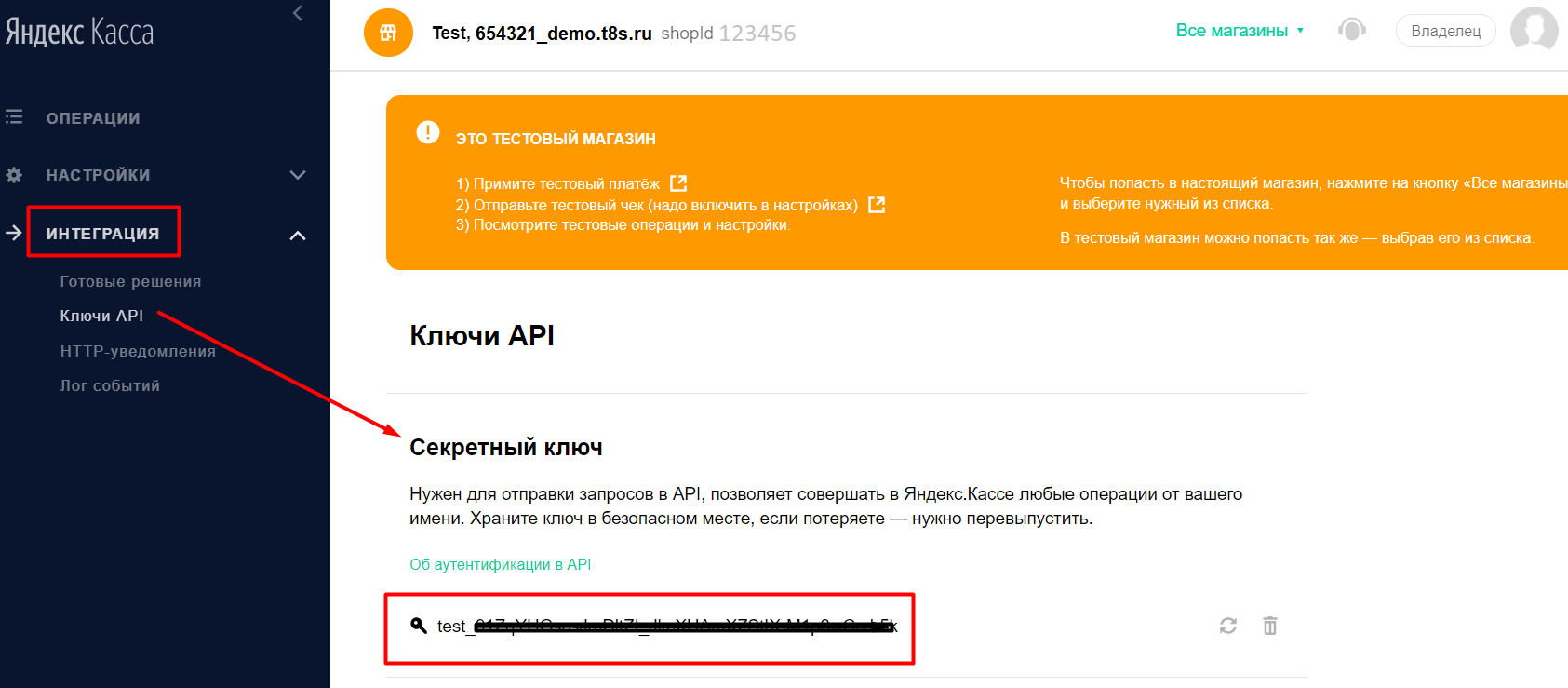Click the secret key value field
Screen dimensions: 1568x688
[x=667, y=626]
